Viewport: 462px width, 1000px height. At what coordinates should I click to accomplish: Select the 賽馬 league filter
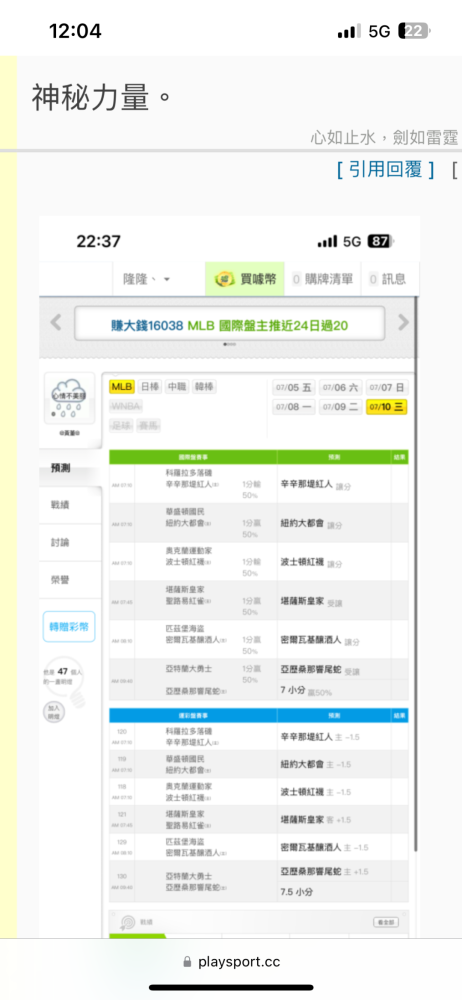click(x=149, y=425)
